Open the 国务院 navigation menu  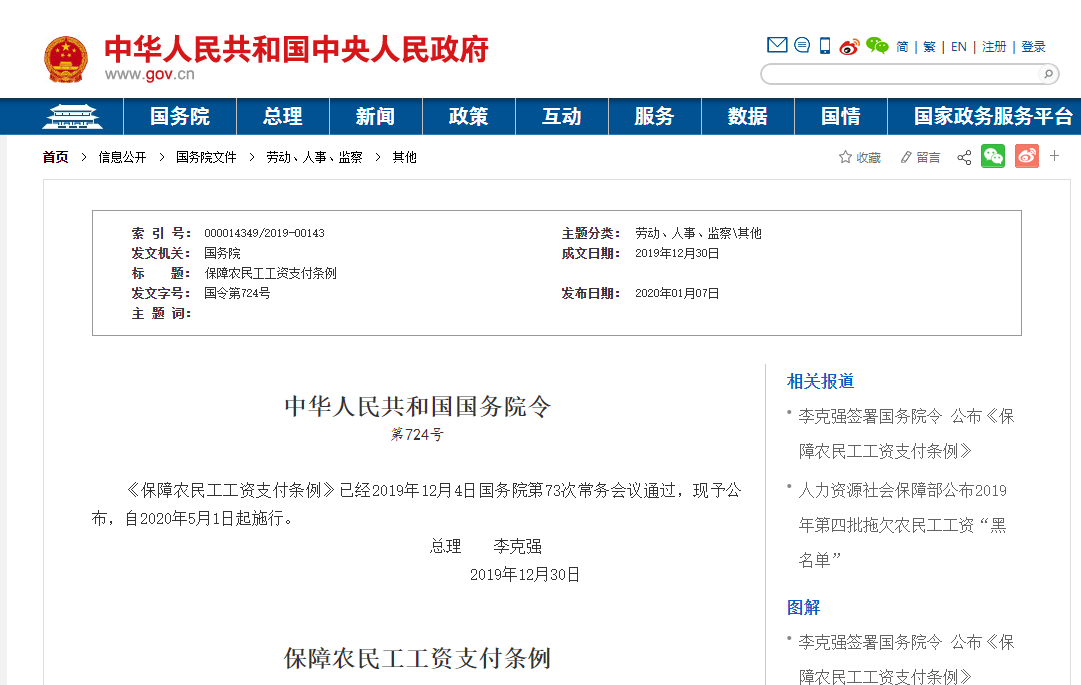[x=180, y=116]
